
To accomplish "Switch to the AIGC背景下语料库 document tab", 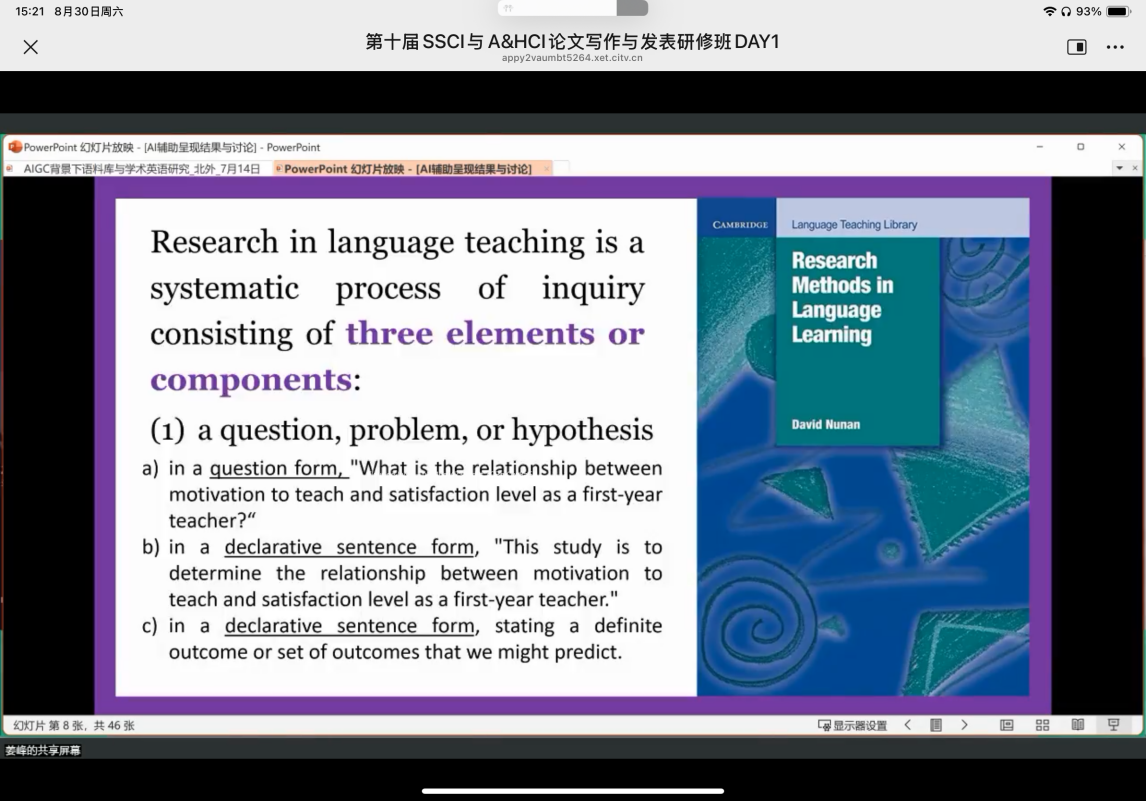I will coord(140,169).
